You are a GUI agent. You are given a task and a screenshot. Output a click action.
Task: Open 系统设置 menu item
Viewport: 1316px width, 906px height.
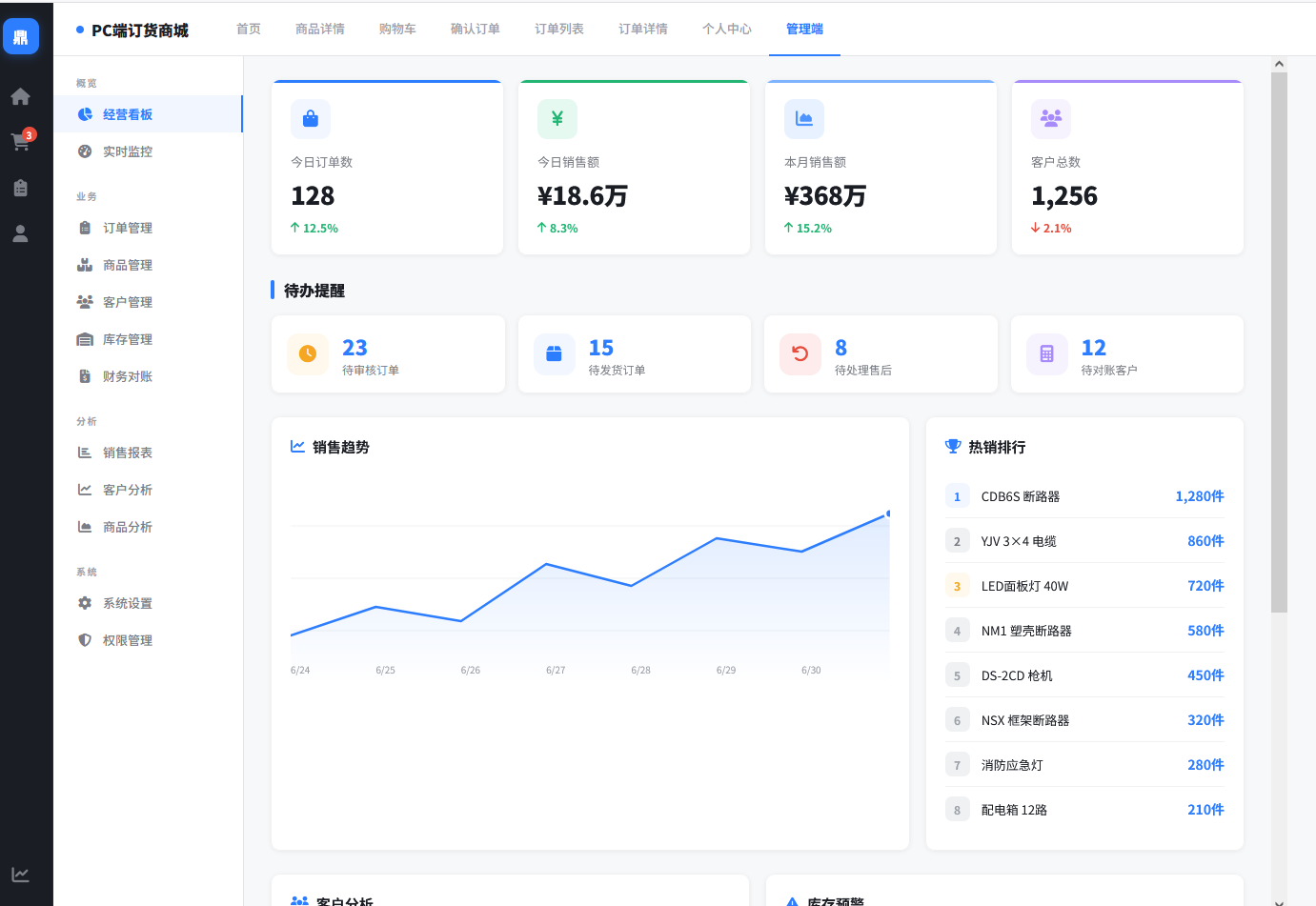pyautogui.click(x=148, y=603)
